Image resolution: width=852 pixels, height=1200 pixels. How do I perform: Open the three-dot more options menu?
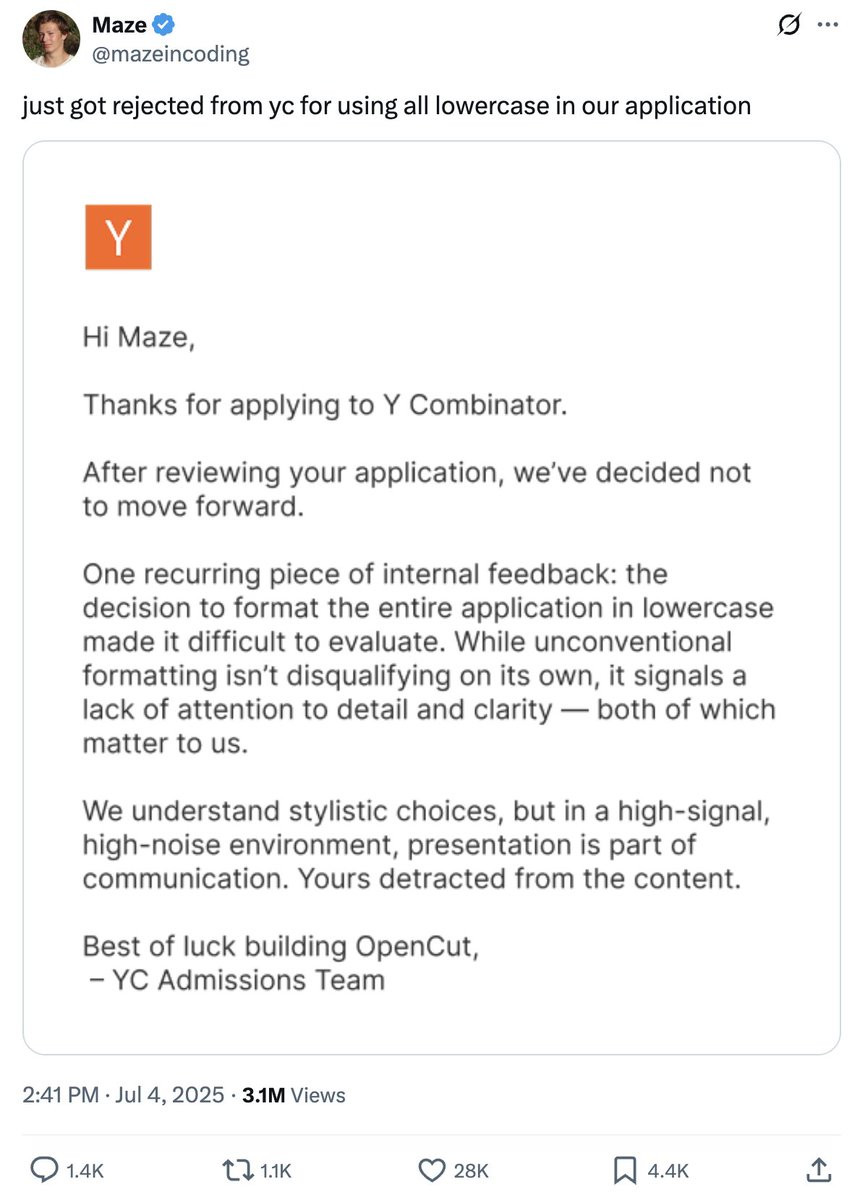point(826,25)
